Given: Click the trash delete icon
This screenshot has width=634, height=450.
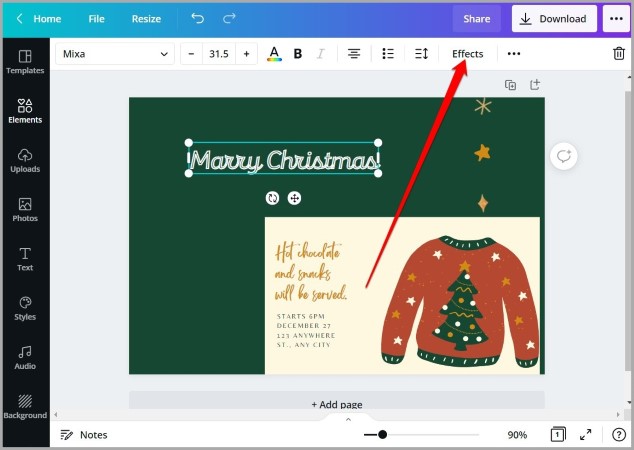Looking at the screenshot, I should (619, 53).
